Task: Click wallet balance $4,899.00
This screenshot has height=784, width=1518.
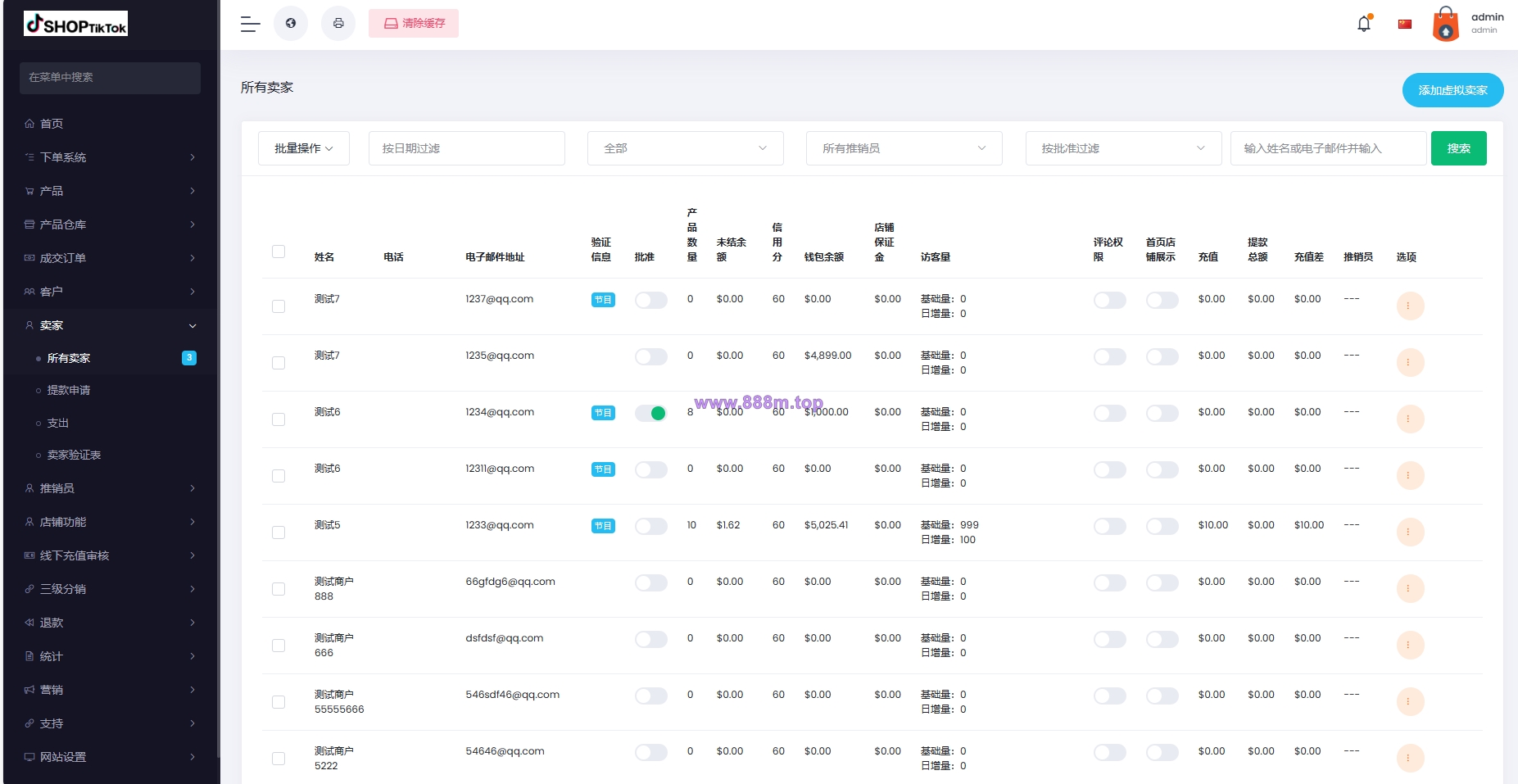Action: (x=827, y=356)
